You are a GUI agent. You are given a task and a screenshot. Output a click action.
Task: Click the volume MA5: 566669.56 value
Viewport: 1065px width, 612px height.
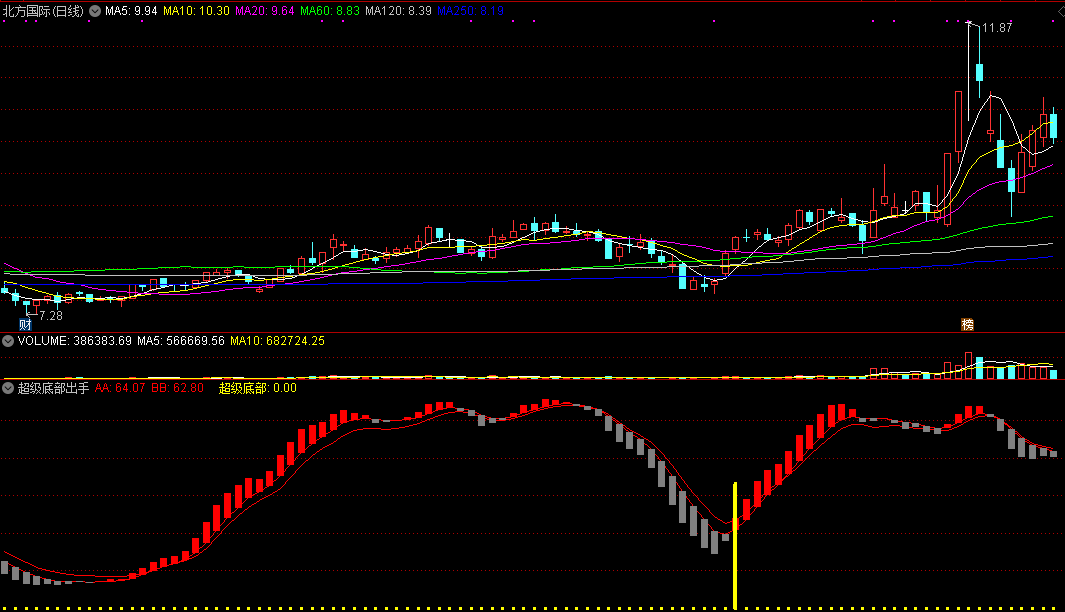pyautogui.click(x=181, y=341)
